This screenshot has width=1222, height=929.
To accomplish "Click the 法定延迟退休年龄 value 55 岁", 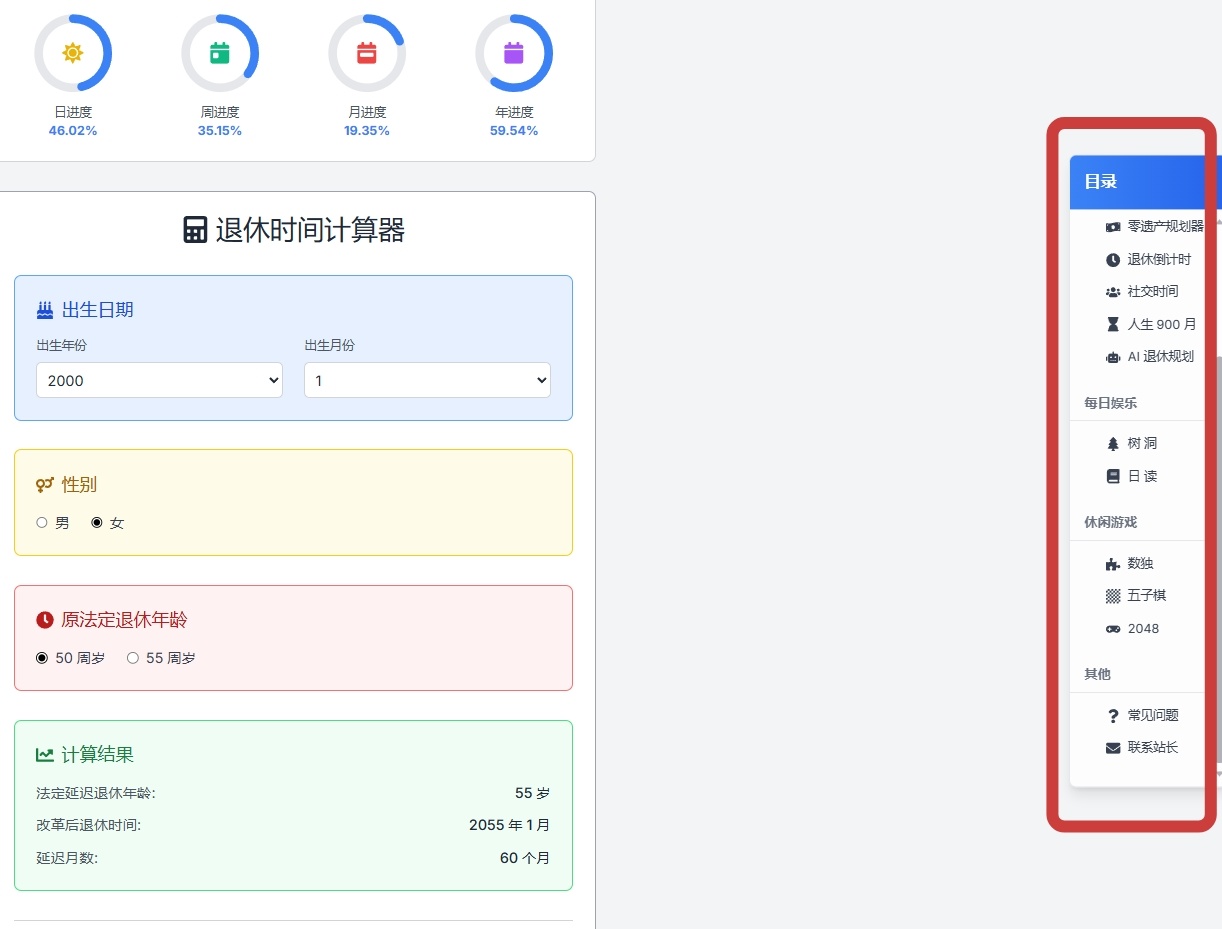I will coord(532,793).
